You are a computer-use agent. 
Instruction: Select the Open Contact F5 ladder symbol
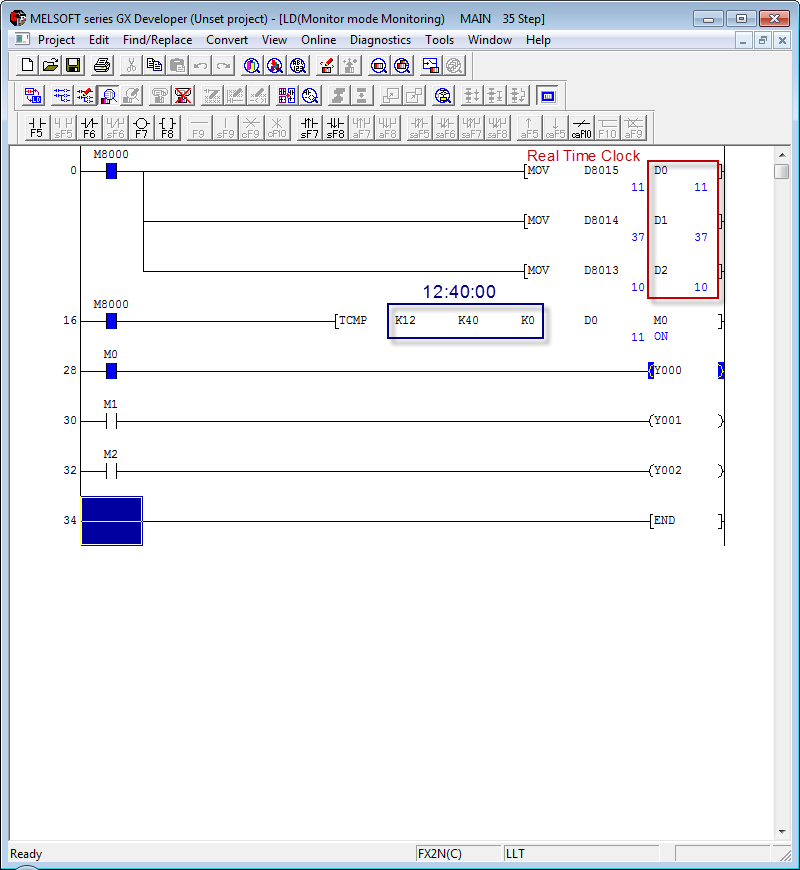(36, 127)
